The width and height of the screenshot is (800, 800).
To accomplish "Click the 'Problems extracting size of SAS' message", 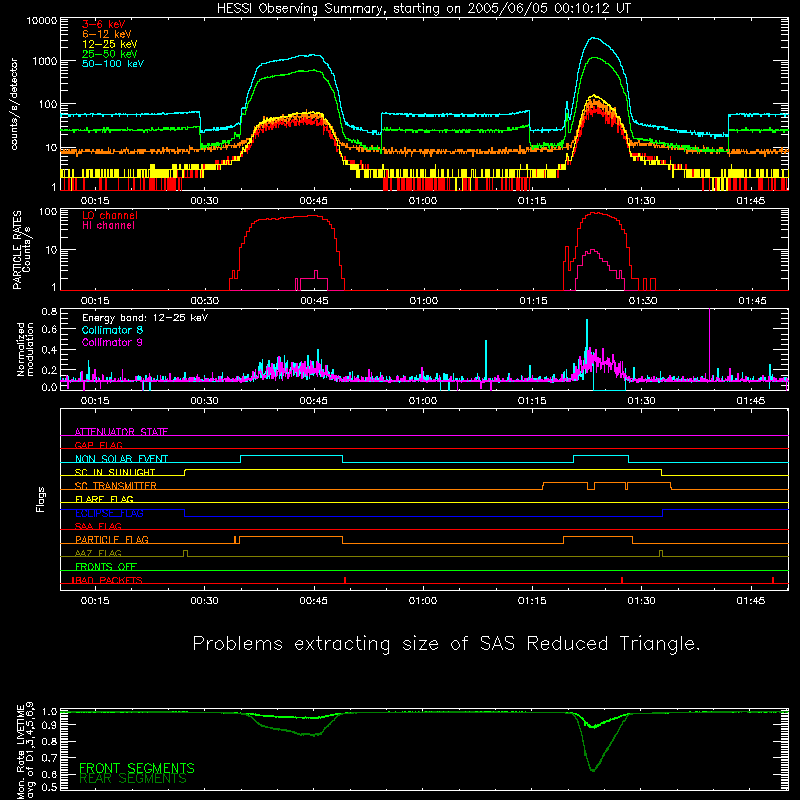I will tap(446, 644).
